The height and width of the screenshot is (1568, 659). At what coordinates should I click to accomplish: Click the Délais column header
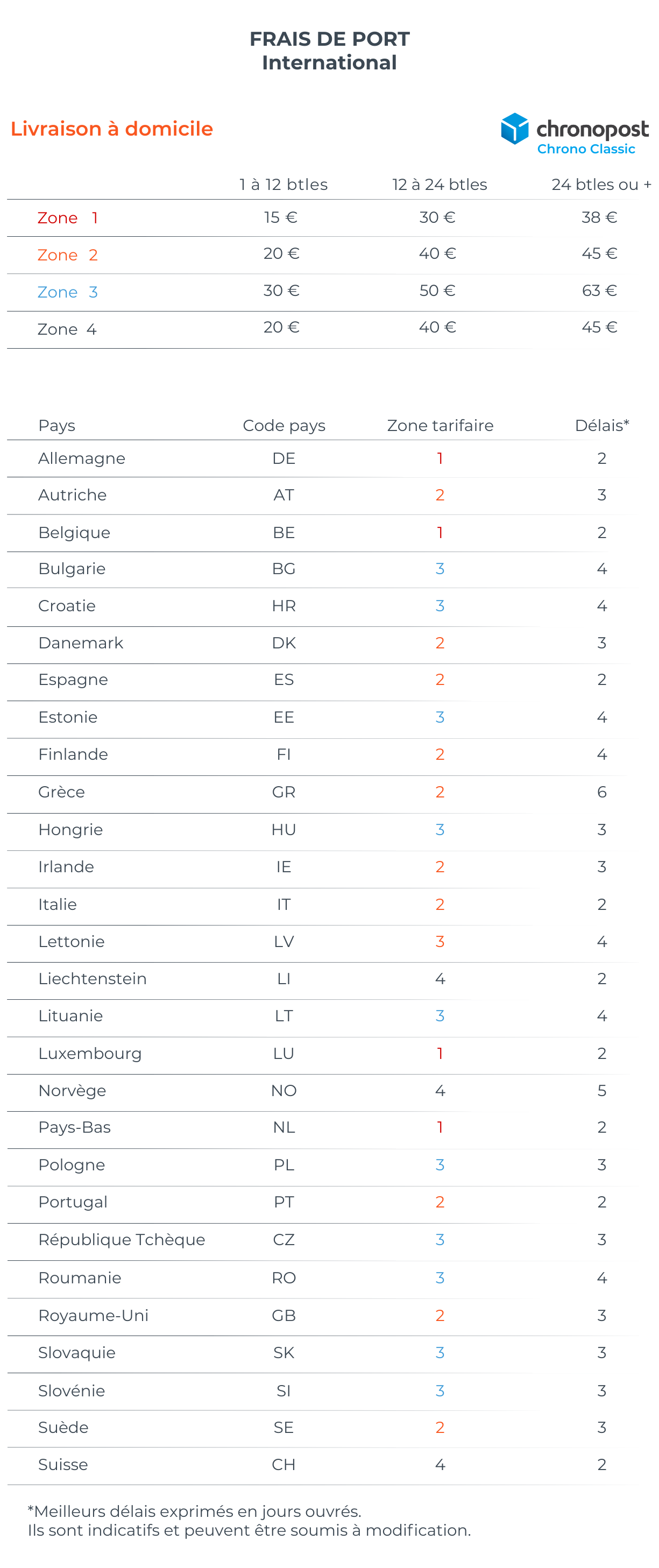(x=601, y=426)
